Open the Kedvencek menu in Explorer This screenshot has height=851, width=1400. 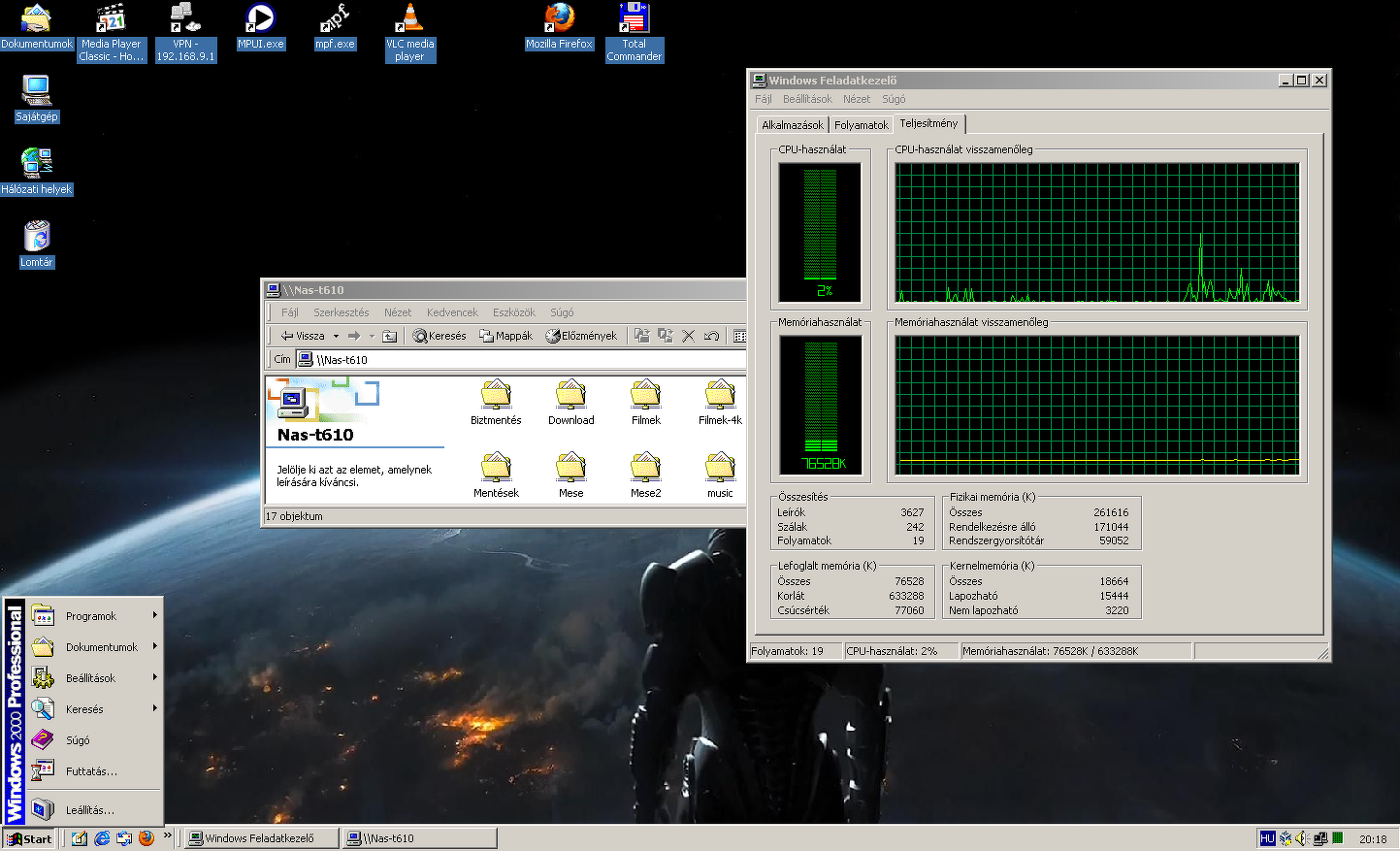click(x=452, y=312)
